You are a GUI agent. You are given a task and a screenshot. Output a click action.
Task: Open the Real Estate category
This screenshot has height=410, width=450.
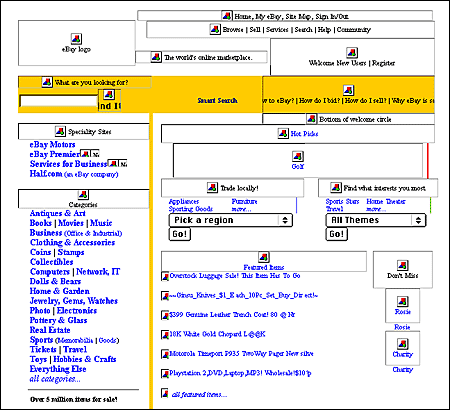(x=50, y=330)
